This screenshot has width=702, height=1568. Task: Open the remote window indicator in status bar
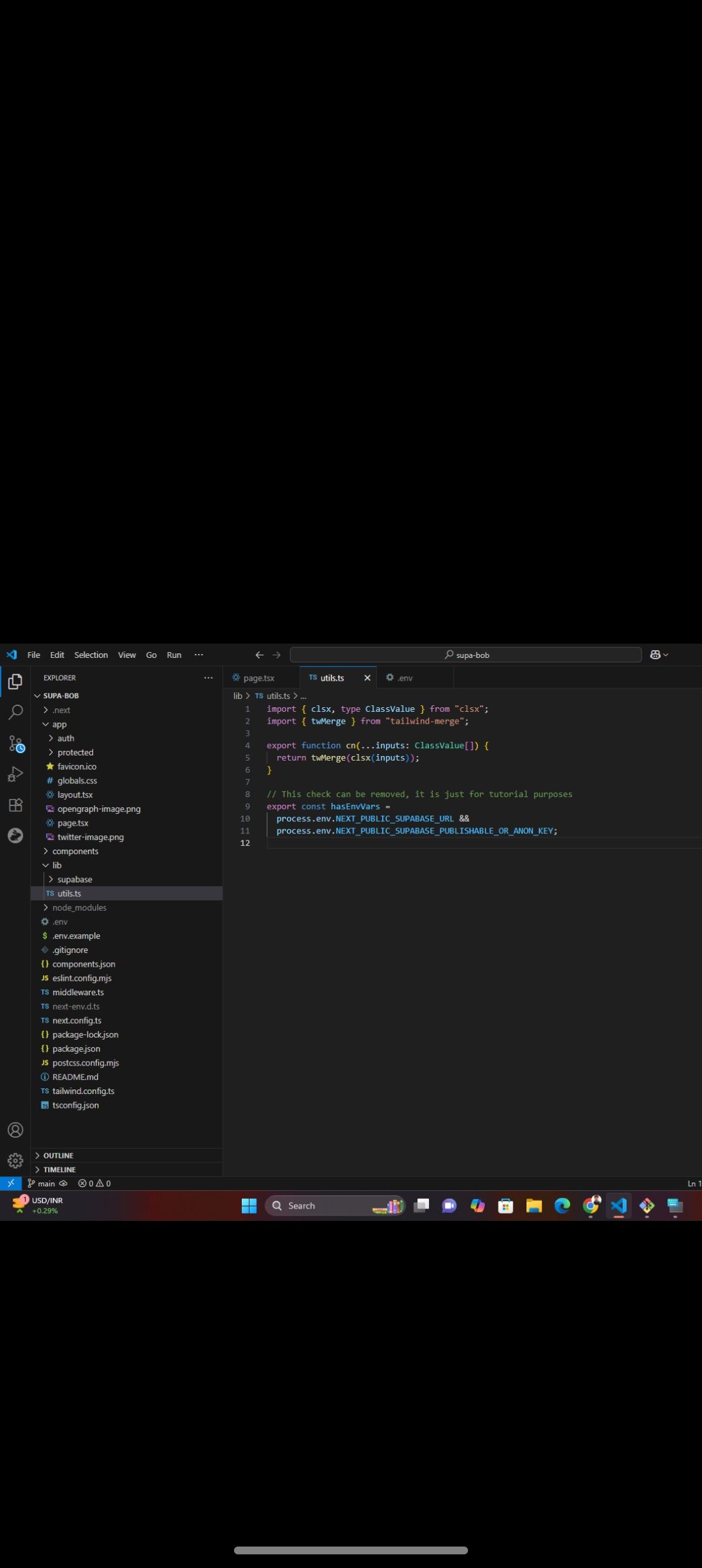click(11, 1183)
